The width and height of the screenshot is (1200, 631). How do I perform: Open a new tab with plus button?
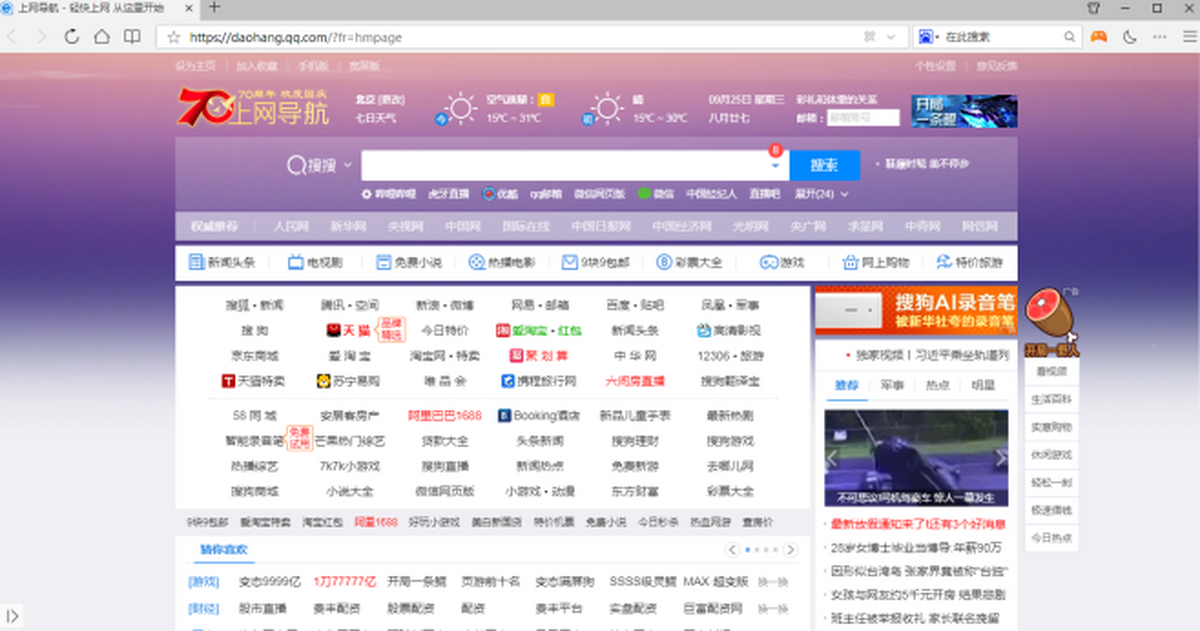(213, 7)
